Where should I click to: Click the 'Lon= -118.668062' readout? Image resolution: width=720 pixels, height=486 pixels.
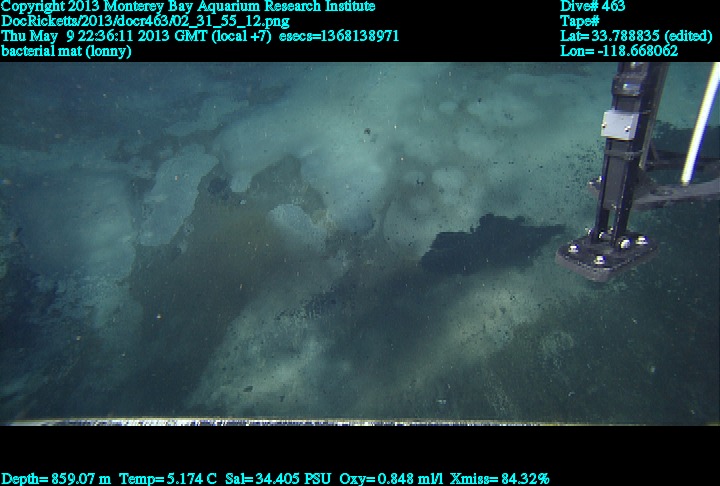[x=619, y=51]
